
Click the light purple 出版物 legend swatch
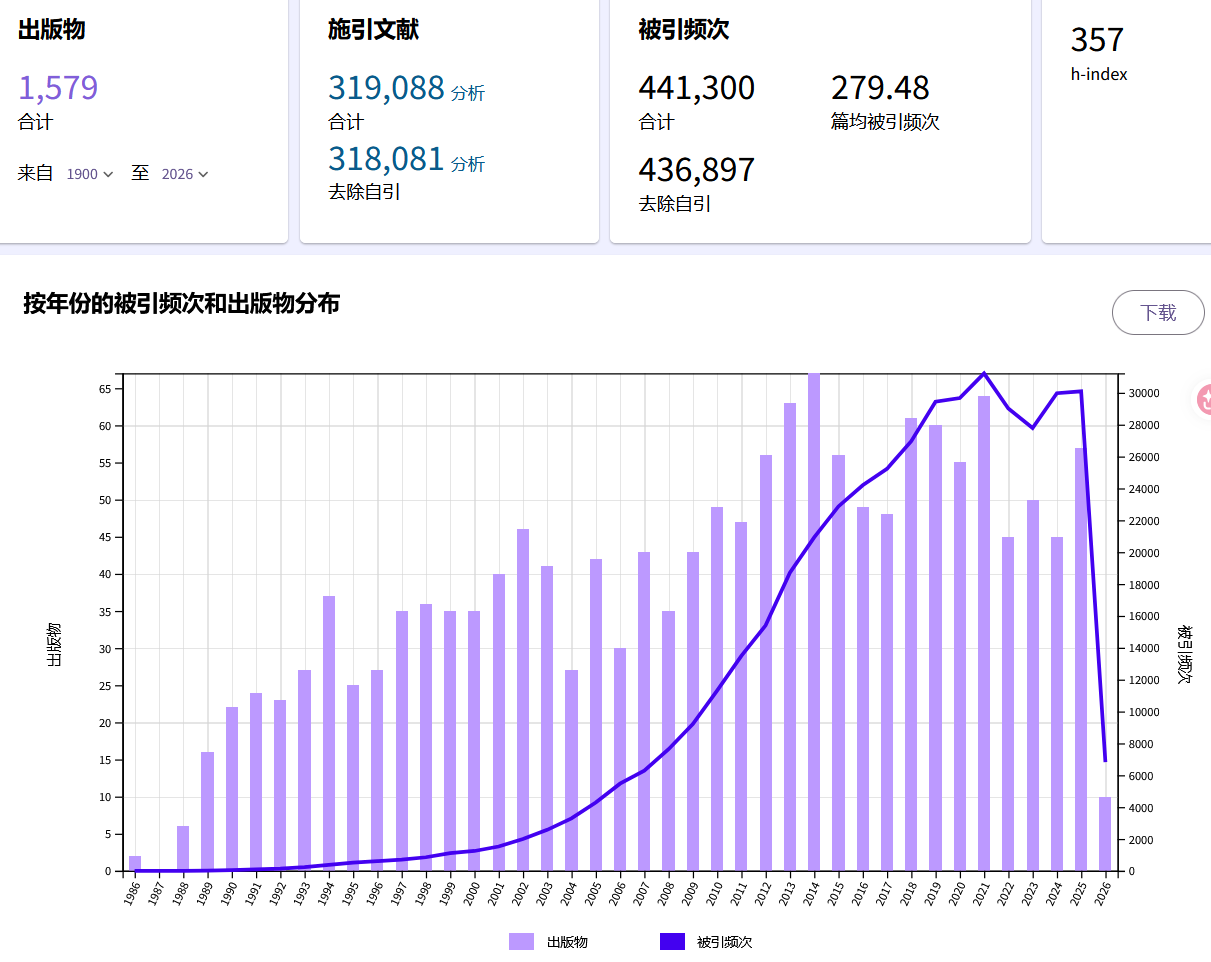click(521, 941)
